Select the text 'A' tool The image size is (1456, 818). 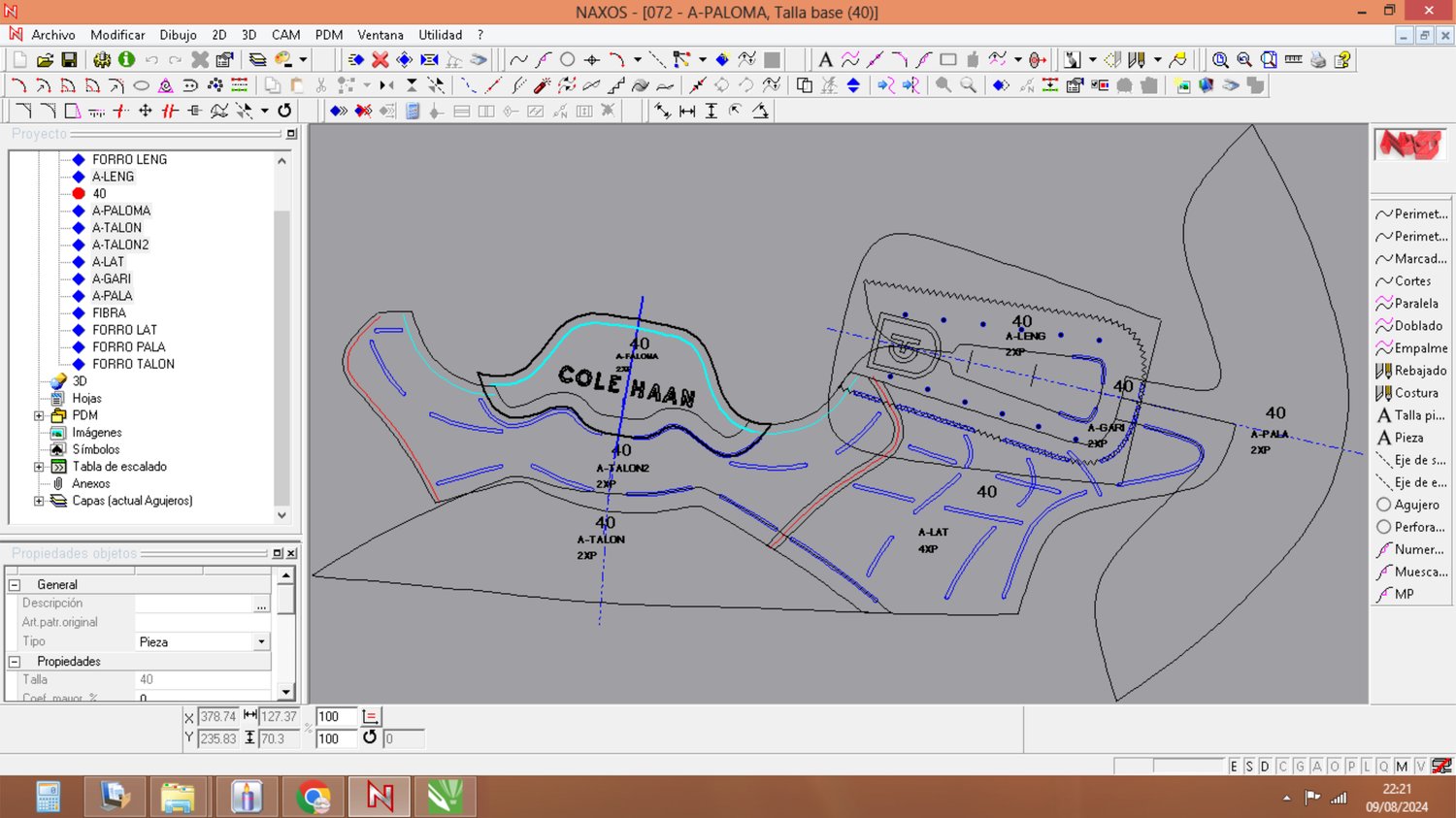click(825, 60)
